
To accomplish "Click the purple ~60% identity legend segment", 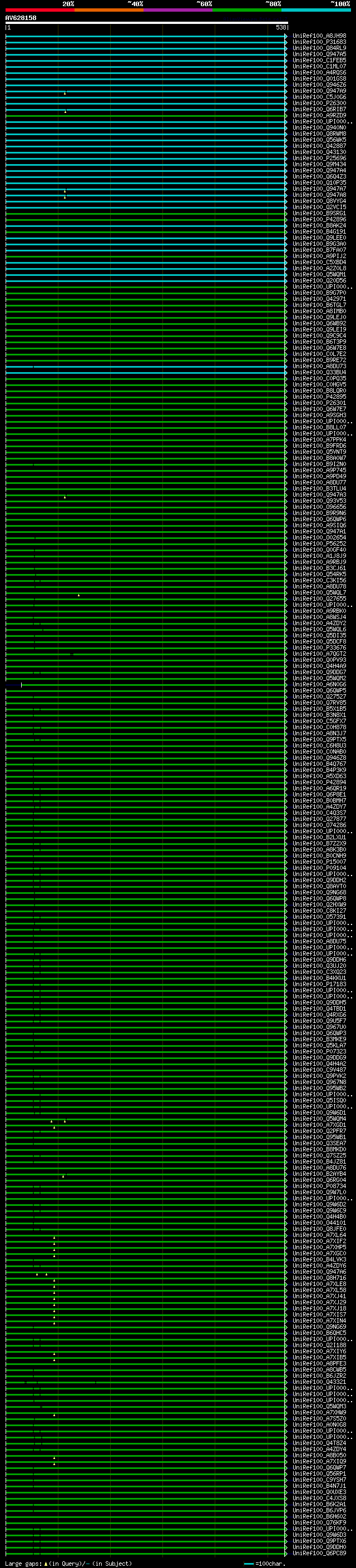I will (x=179, y=10).
